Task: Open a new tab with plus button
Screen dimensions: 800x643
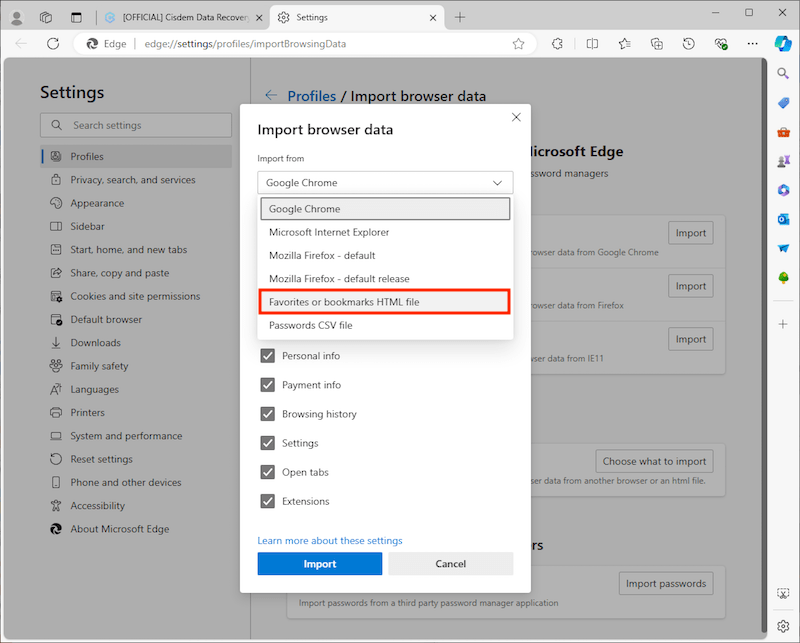Action: (x=460, y=17)
